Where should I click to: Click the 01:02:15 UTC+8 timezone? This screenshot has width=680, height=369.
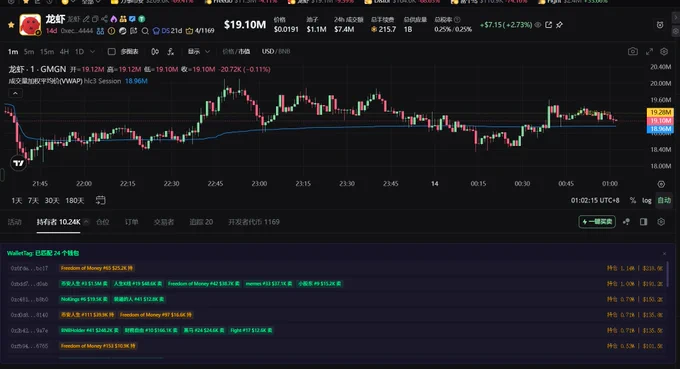click(x=595, y=200)
